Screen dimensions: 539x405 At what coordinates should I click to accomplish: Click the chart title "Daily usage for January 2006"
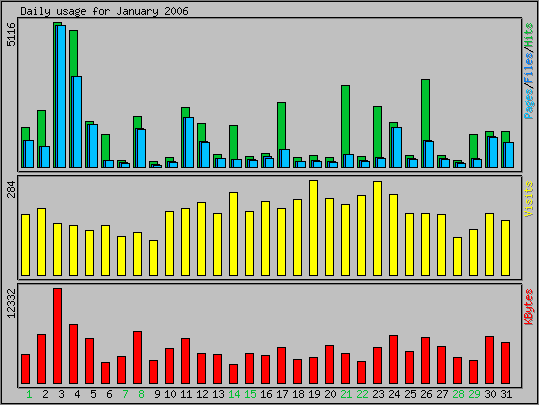(104, 11)
